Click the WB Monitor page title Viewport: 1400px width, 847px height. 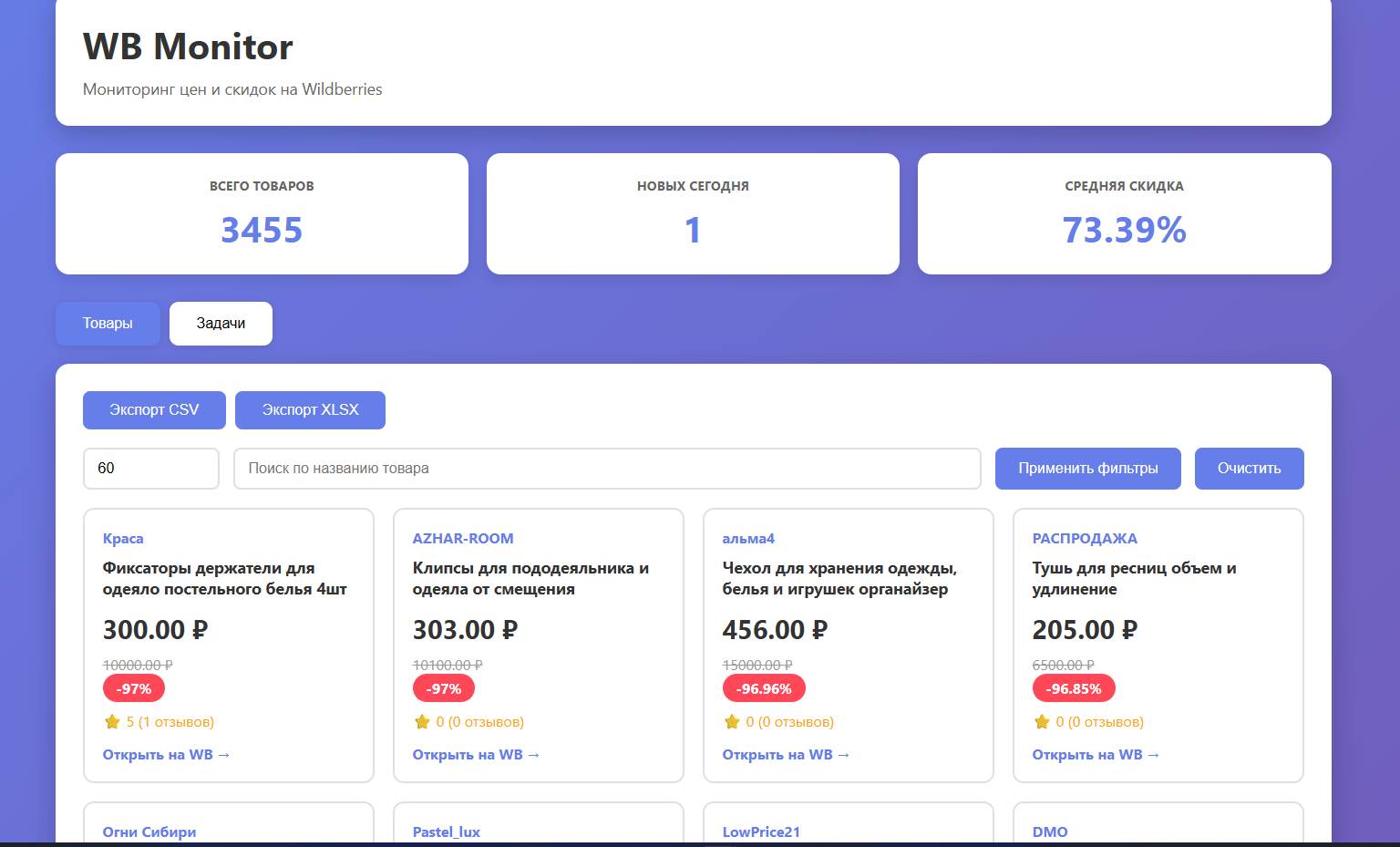pos(188,46)
